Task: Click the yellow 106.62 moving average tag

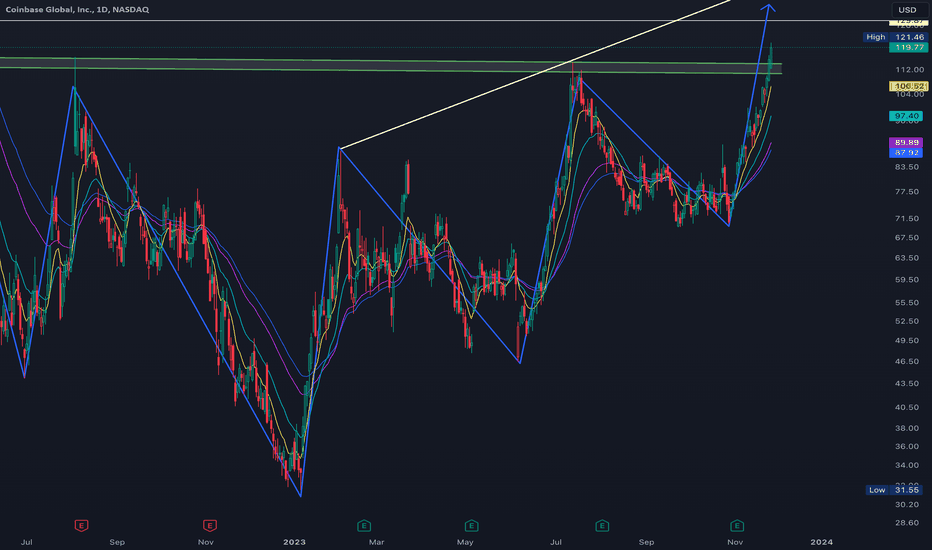Action: pos(908,86)
